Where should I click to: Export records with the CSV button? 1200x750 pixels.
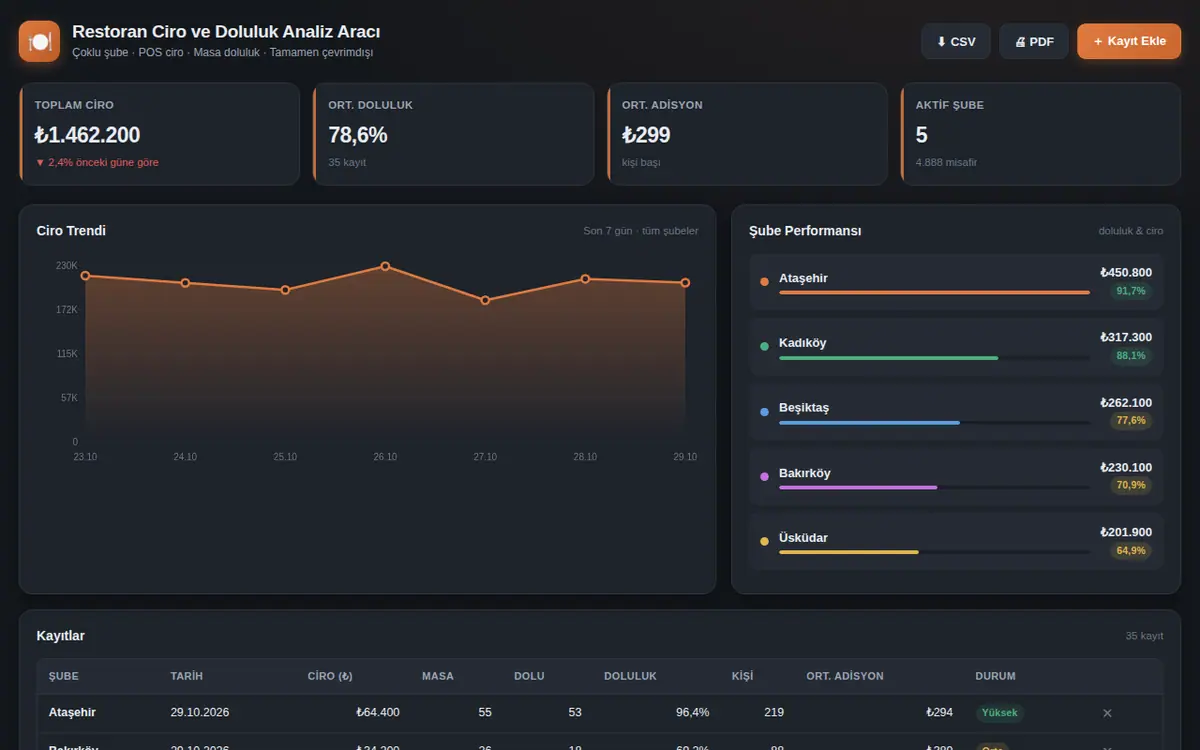(956, 42)
